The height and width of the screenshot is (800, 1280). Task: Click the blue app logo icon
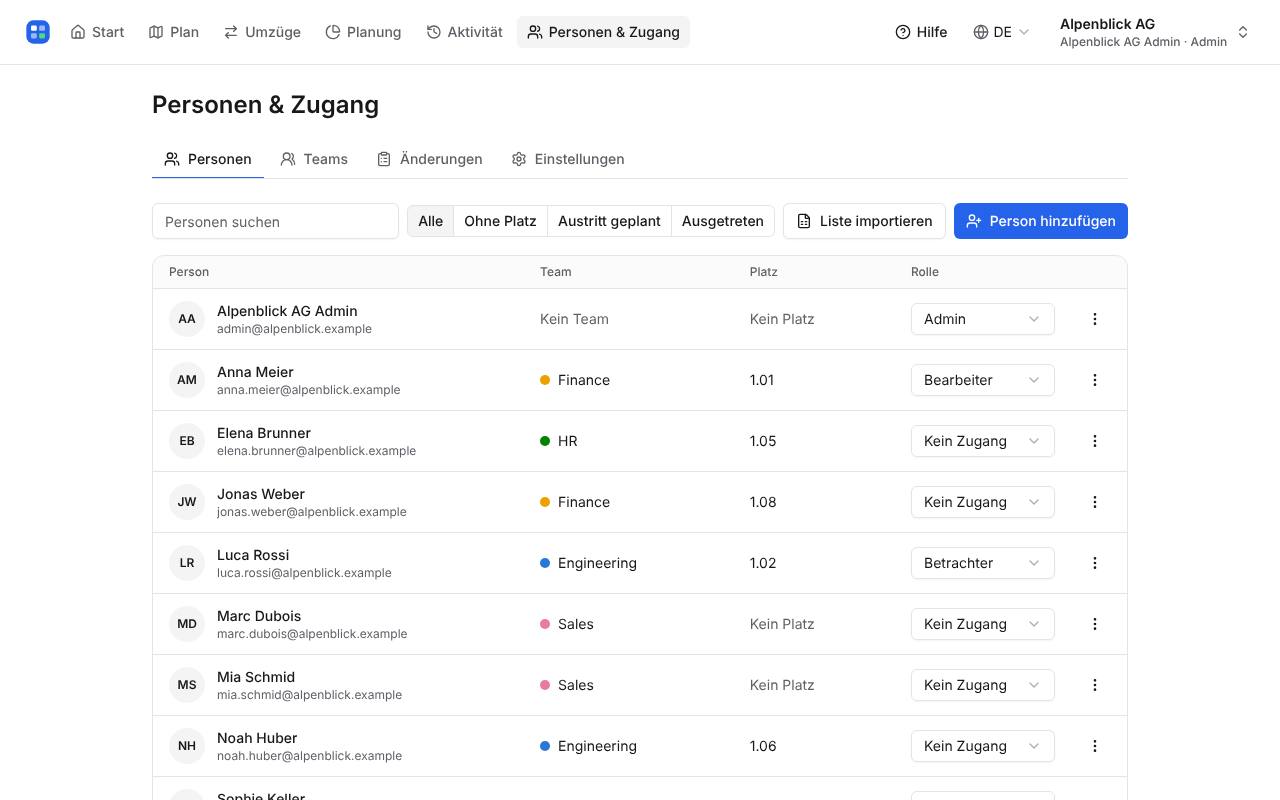(x=38, y=32)
